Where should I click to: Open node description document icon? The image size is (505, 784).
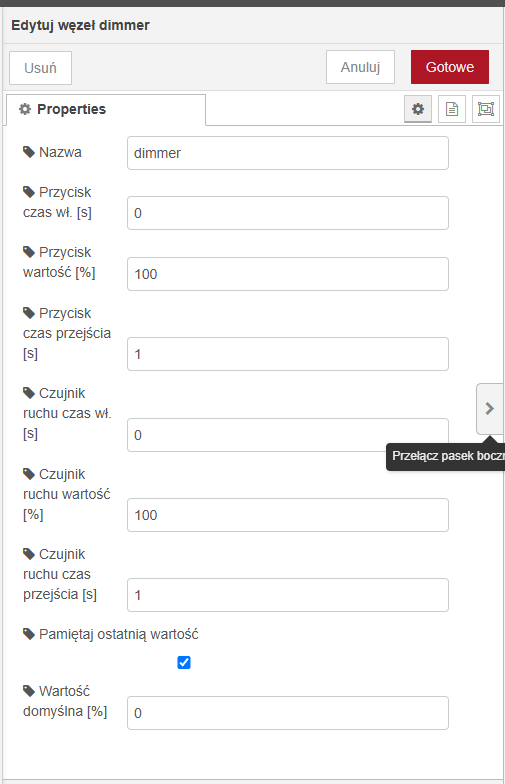click(452, 108)
